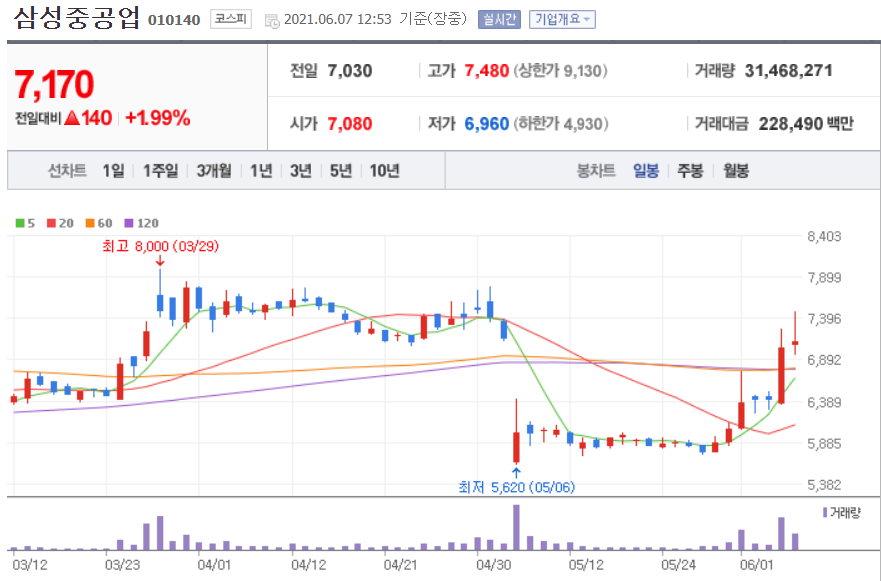The image size is (881, 581).
Task: Click the 최고 8,000 (03/29) label
Action: 161,246
